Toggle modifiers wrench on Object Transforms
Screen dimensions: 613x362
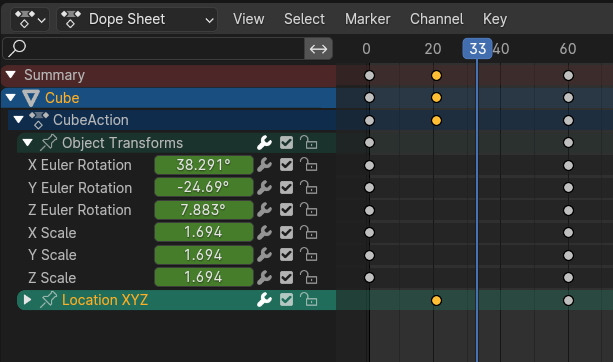click(264, 143)
